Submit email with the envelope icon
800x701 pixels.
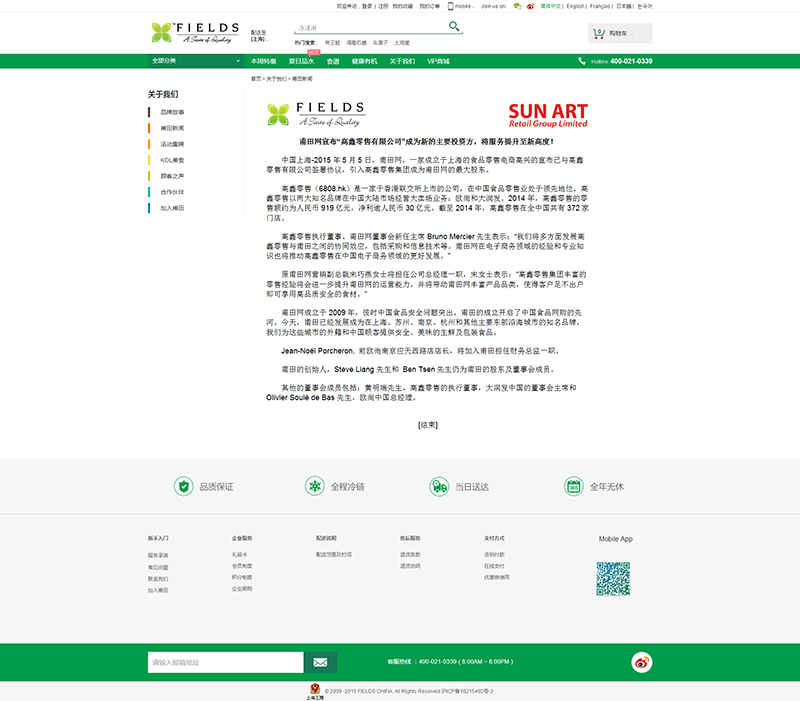(320, 662)
